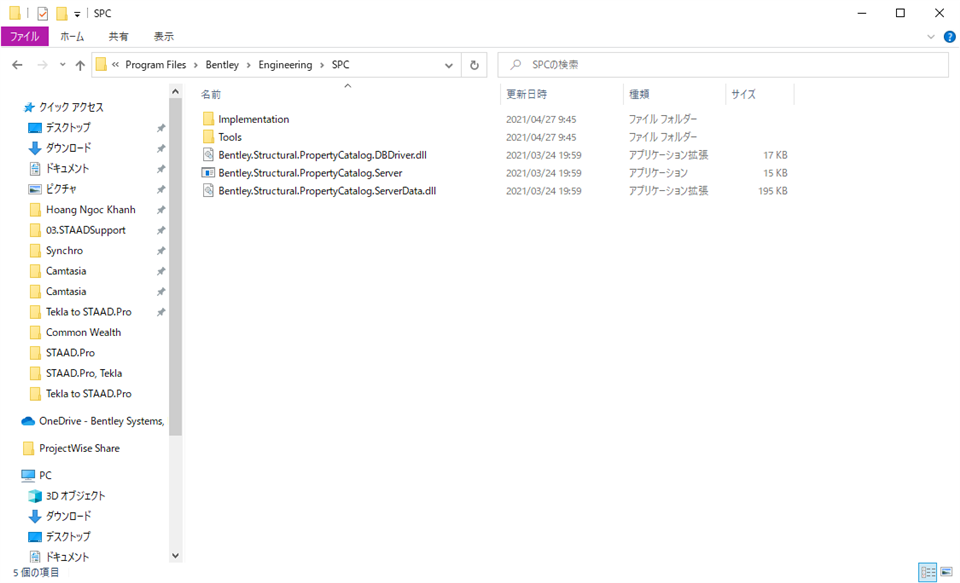Click the Back navigation arrow
Image resolution: width=960 pixels, height=583 pixels.
(x=17, y=65)
